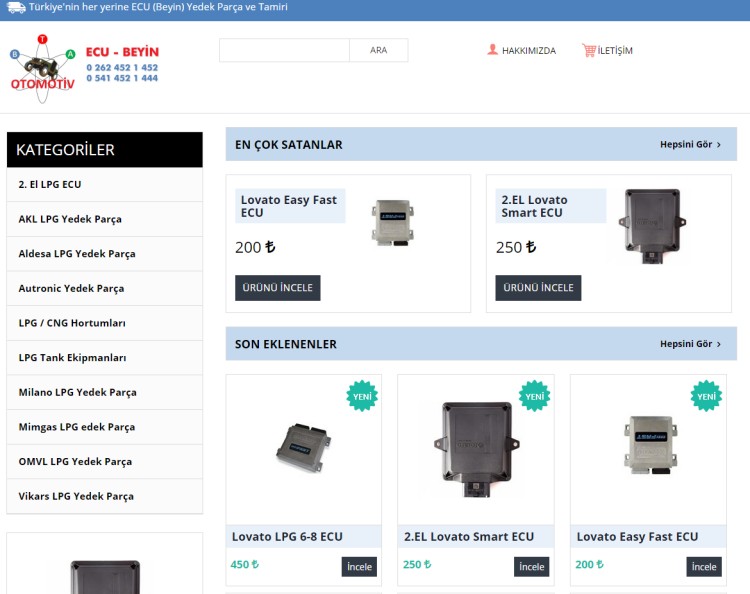Open sidebar product image below categories

click(x=105, y=577)
